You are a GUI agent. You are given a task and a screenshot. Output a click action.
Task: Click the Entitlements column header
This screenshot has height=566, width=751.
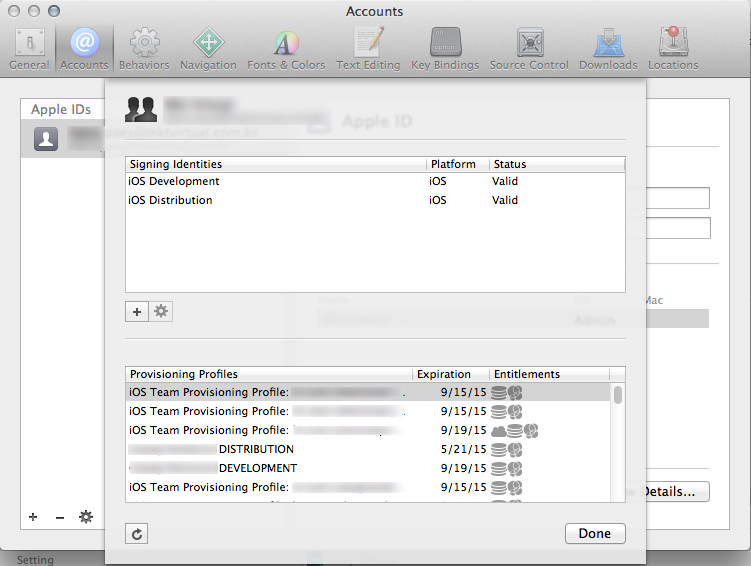click(x=549, y=374)
